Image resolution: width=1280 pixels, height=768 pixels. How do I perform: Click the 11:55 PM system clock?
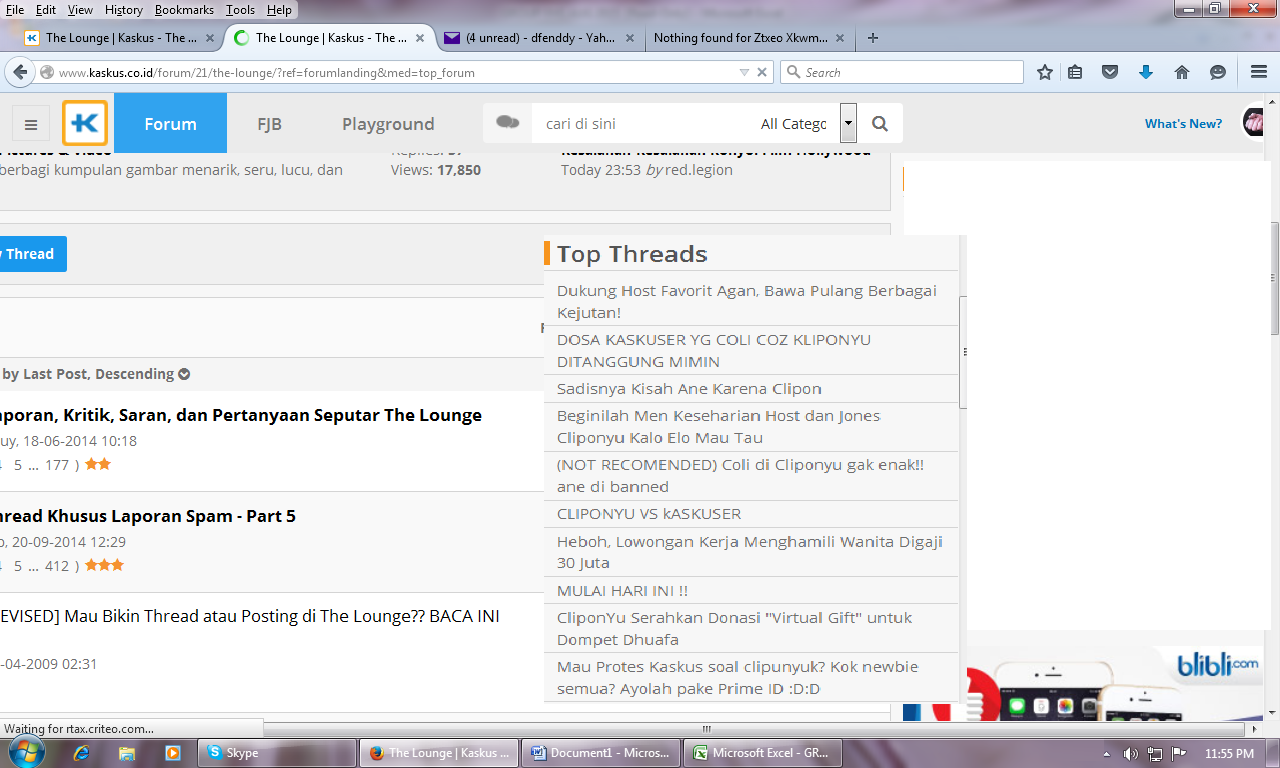pyautogui.click(x=1229, y=754)
